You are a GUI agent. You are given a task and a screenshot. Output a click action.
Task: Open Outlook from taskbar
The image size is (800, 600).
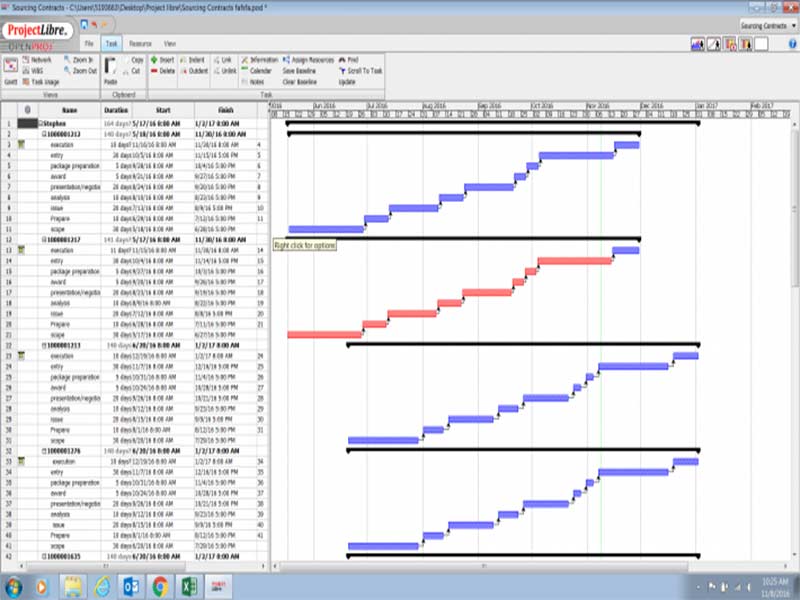click(131, 587)
